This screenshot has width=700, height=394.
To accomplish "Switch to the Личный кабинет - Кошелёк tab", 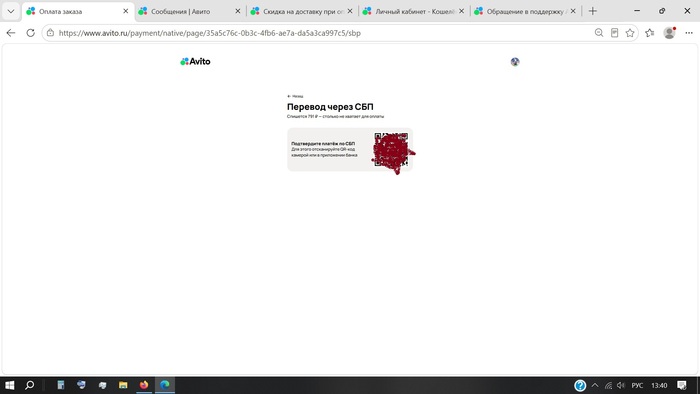I will click(414, 12).
